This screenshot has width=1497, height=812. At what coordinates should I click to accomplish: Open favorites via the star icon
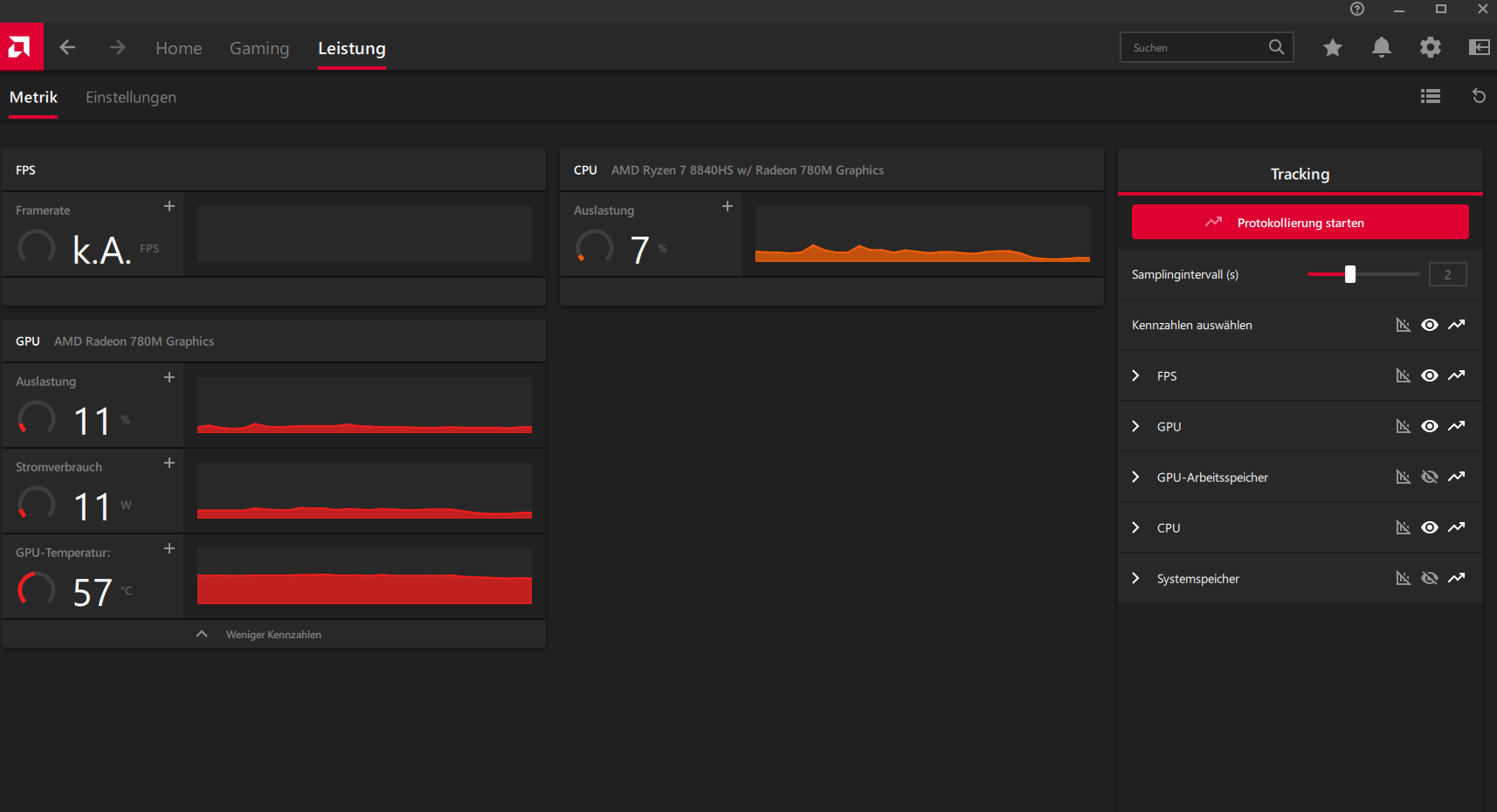pyautogui.click(x=1332, y=47)
